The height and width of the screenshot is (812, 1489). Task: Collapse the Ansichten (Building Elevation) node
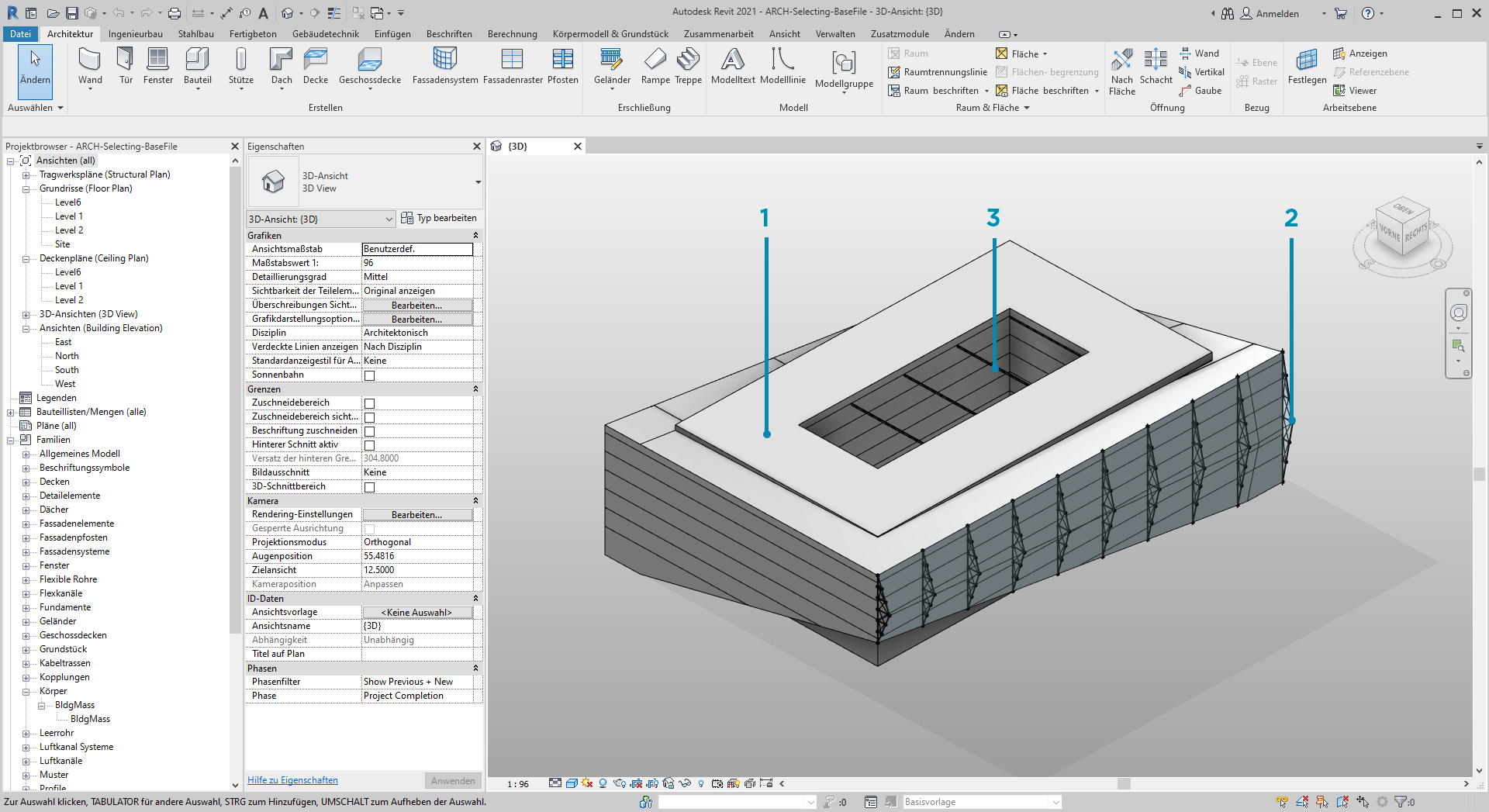(26, 329)
